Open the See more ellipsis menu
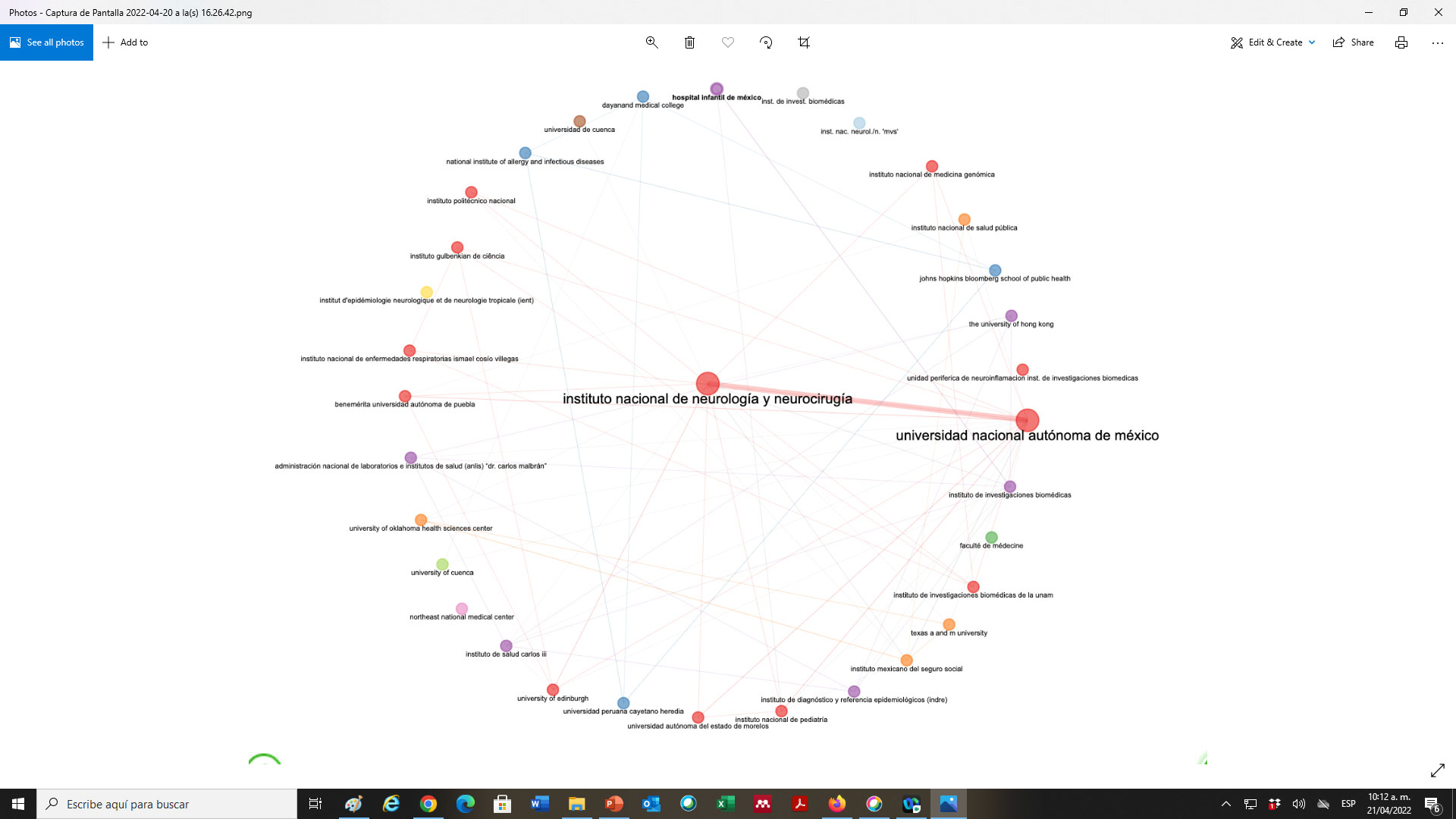1456x819 pixels. coord(1438,42)
